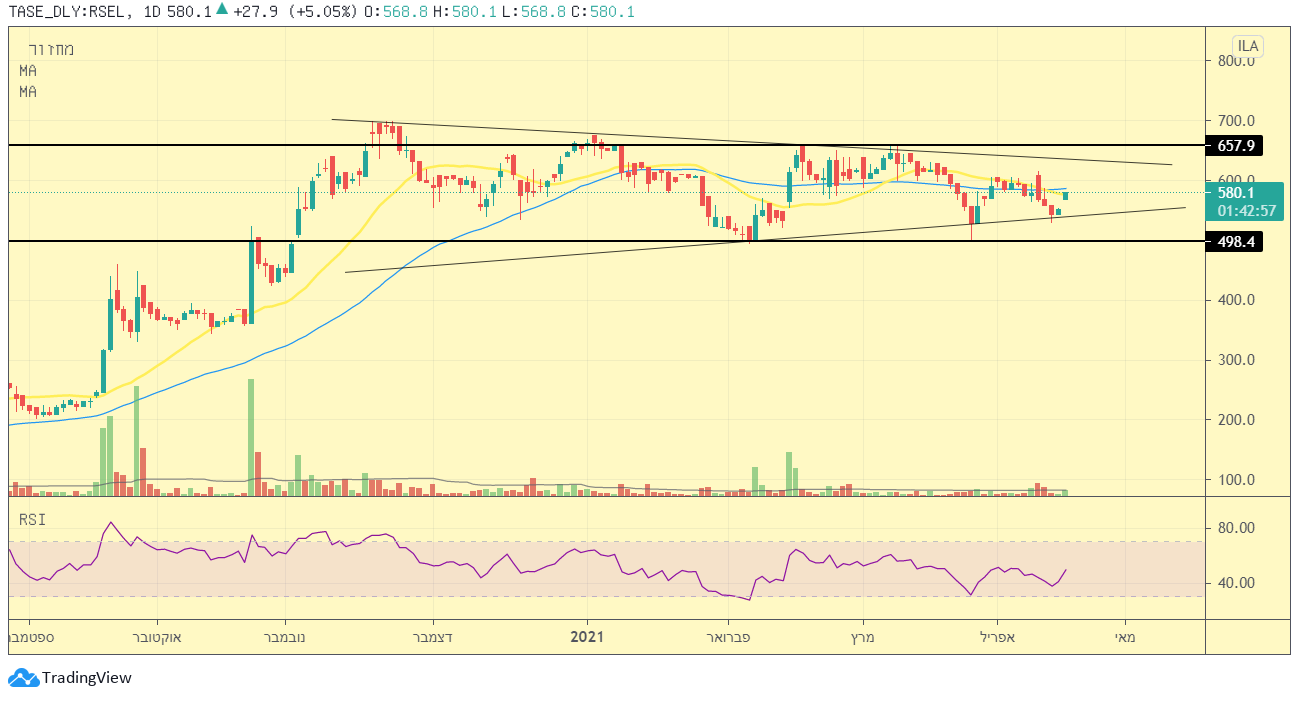Select the מחזור volume indicator label
Image resolution: width=1298 pixels, height=701 pixels.
51,49
